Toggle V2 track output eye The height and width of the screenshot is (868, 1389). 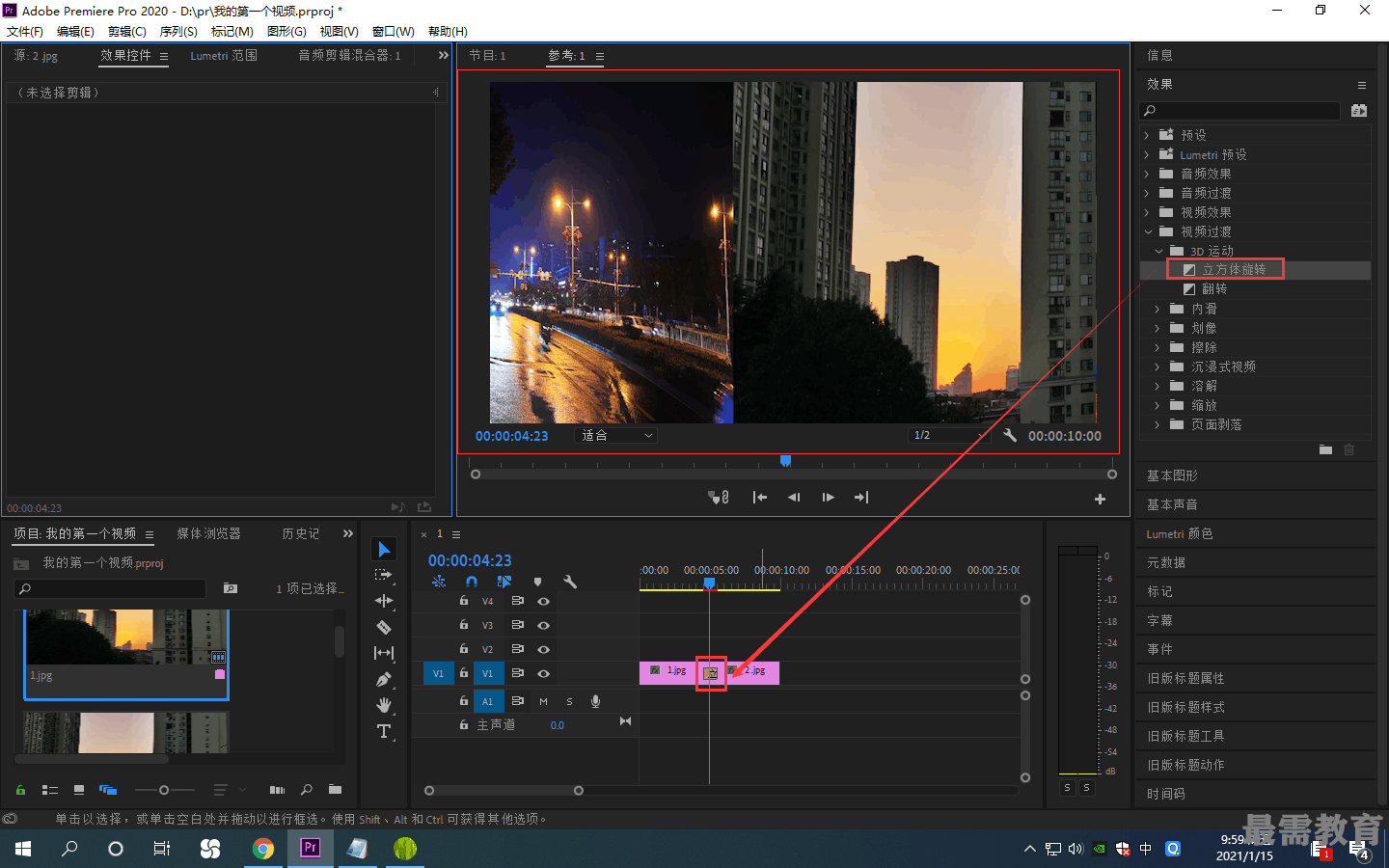[x=543, y=649]
